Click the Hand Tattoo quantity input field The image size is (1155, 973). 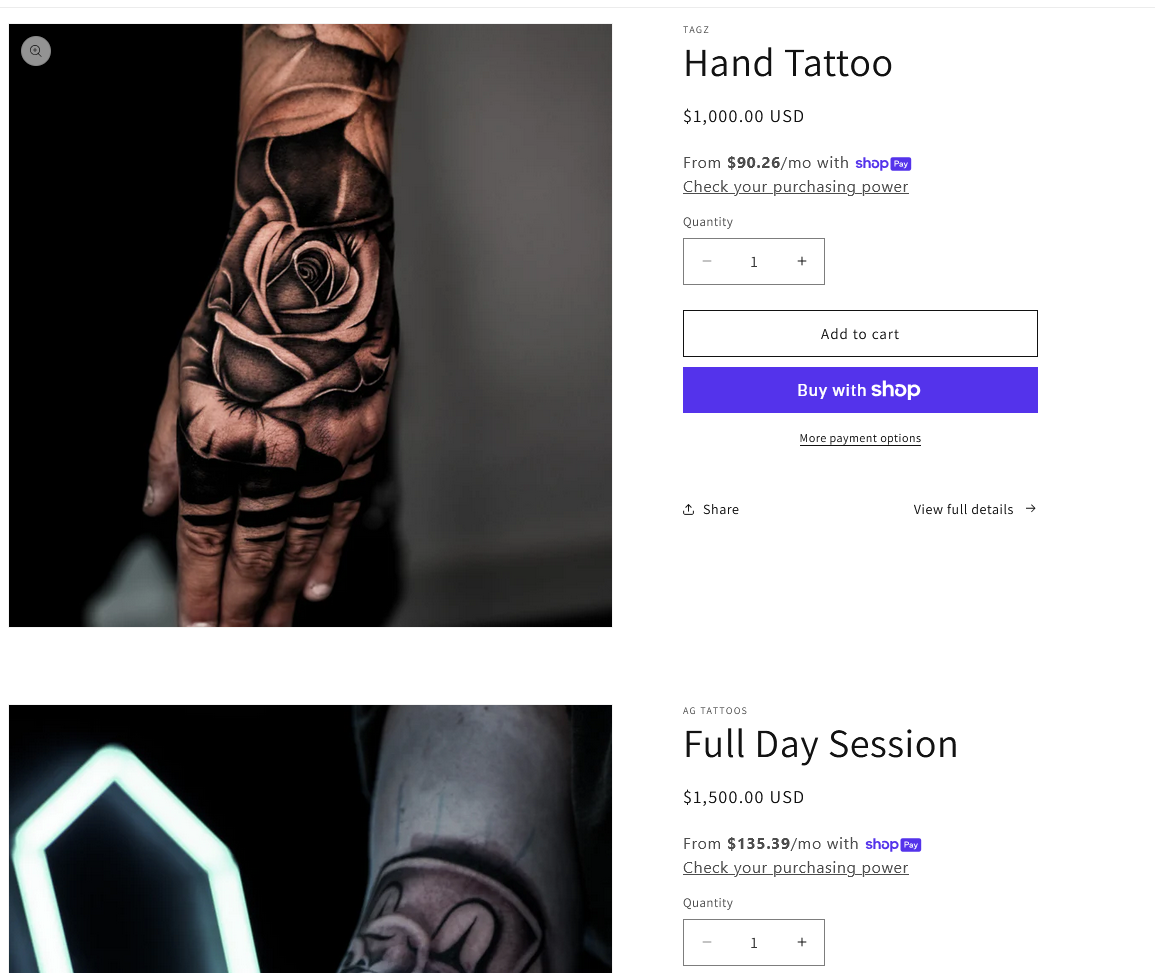[x=754, y=261]
